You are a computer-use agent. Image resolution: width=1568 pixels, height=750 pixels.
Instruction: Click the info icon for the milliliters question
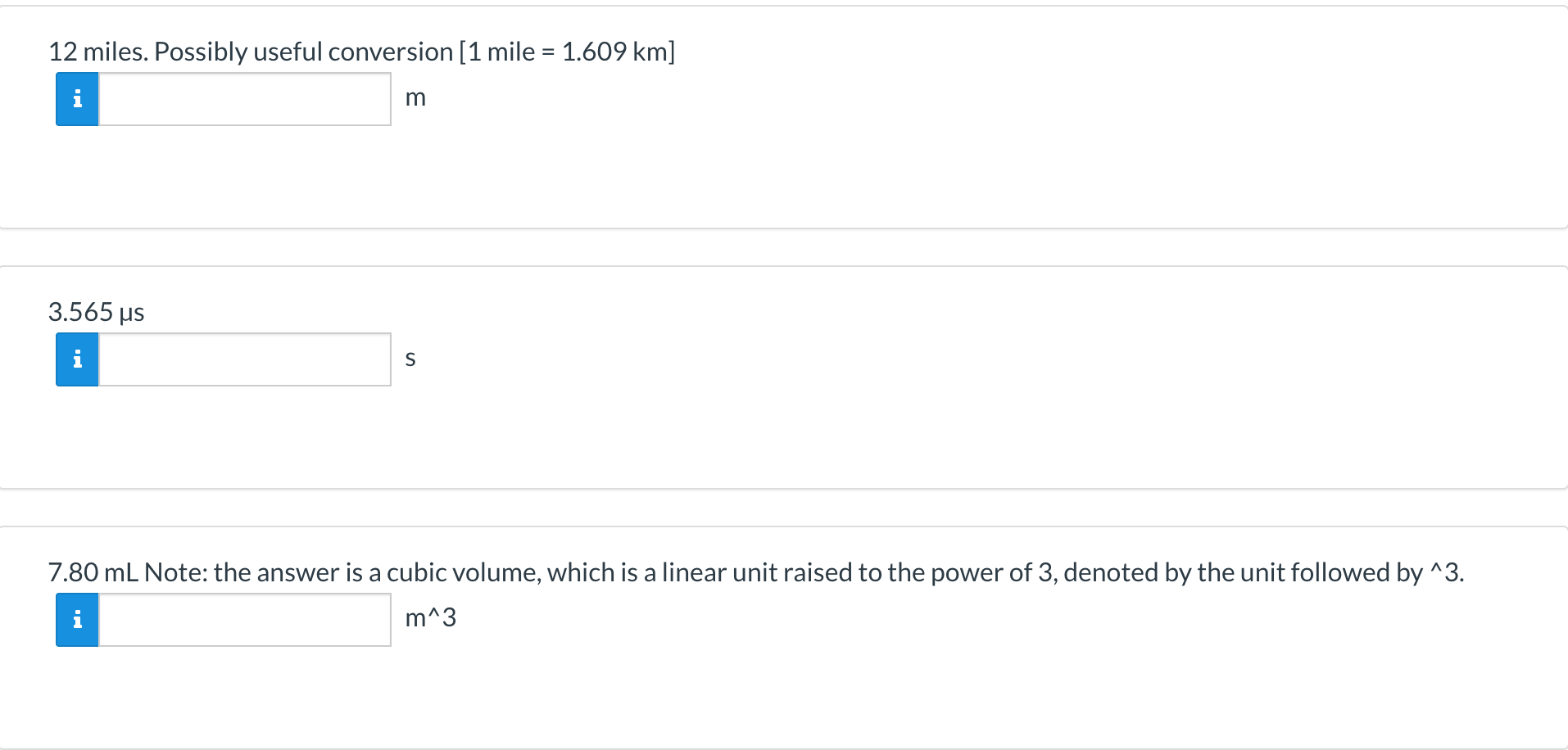click(76, 620)
